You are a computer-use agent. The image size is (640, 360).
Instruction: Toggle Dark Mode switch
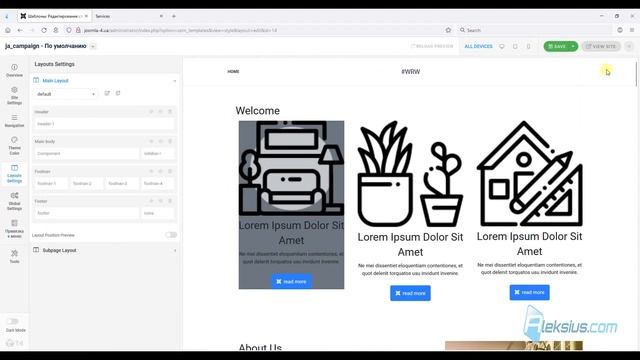13,321
